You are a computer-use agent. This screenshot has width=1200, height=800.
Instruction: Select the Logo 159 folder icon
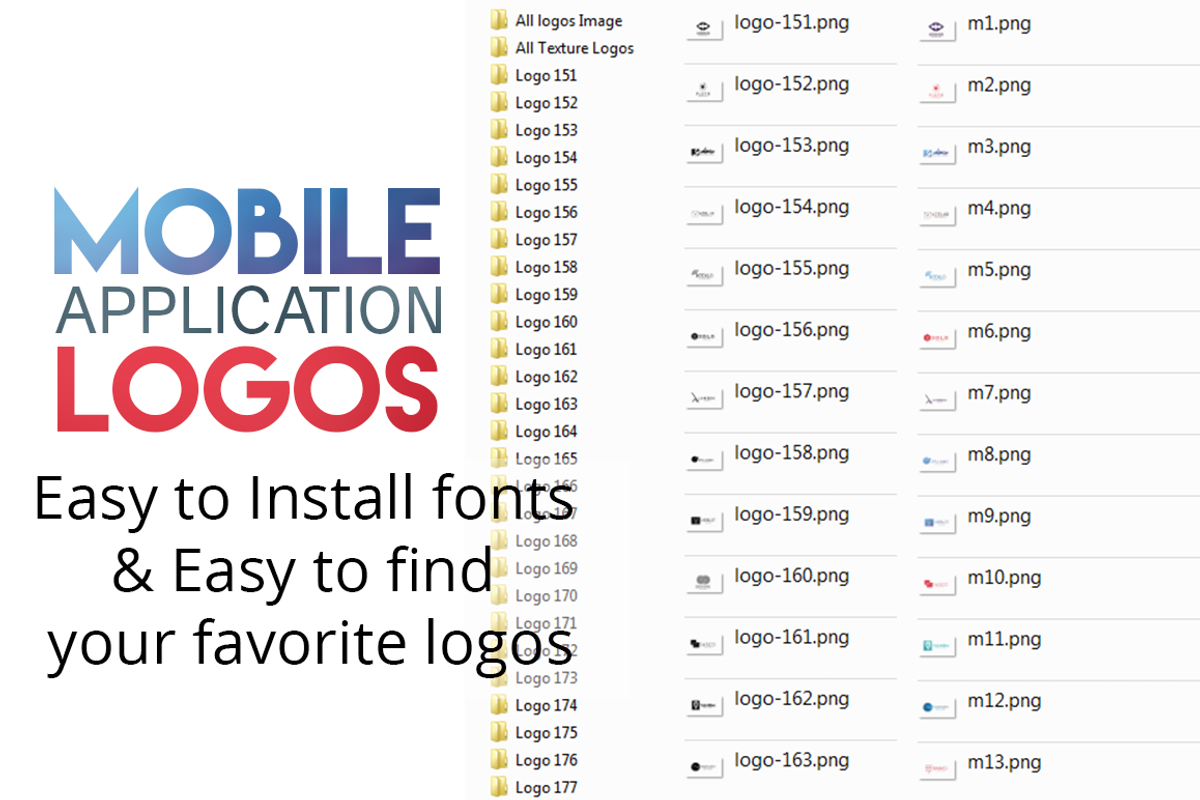coord(499,294)
